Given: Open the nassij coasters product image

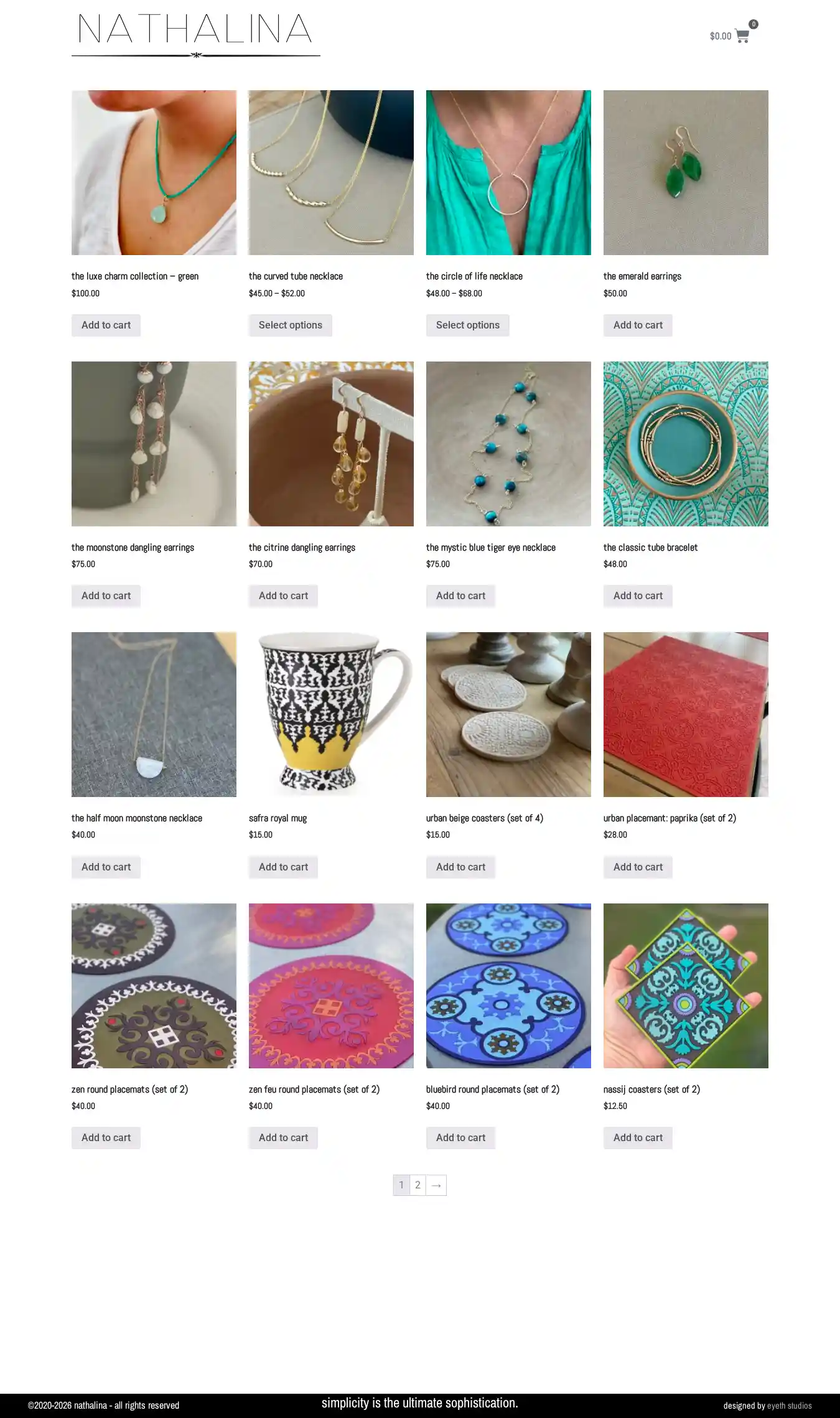Looking at the screenshot, I should pos(686,986).
